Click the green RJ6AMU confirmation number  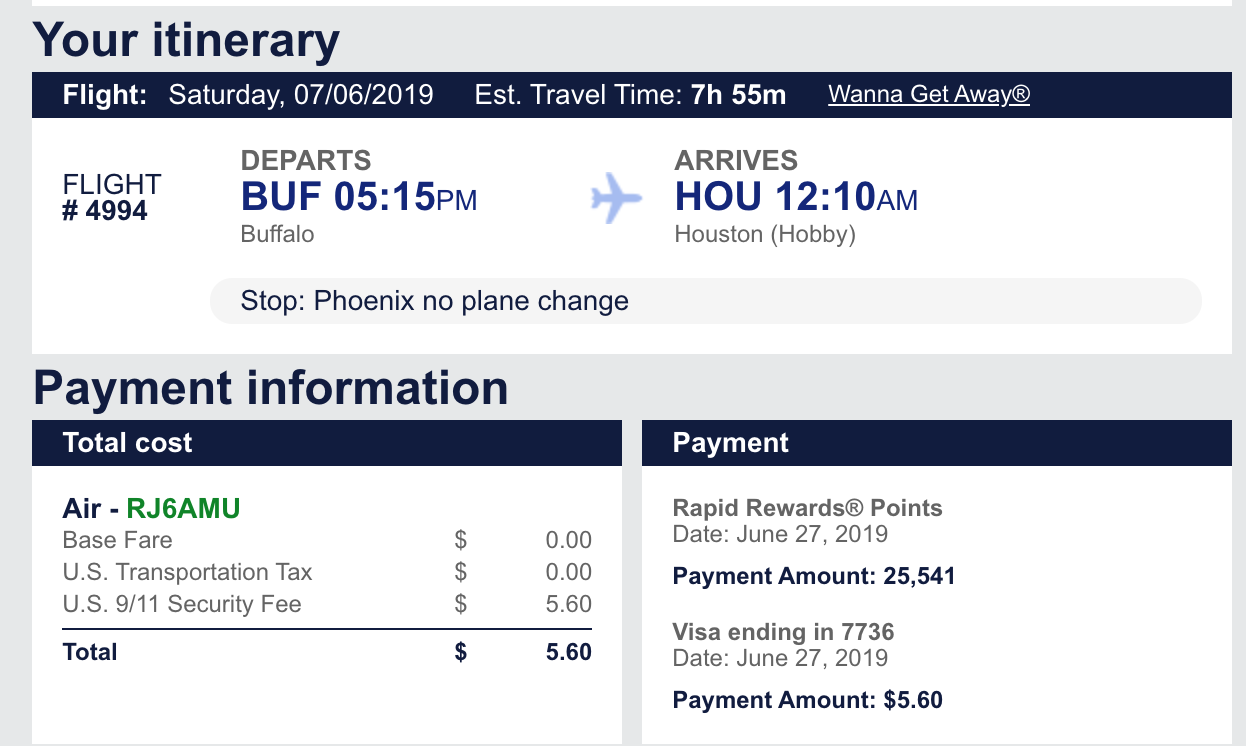[183, 508]
